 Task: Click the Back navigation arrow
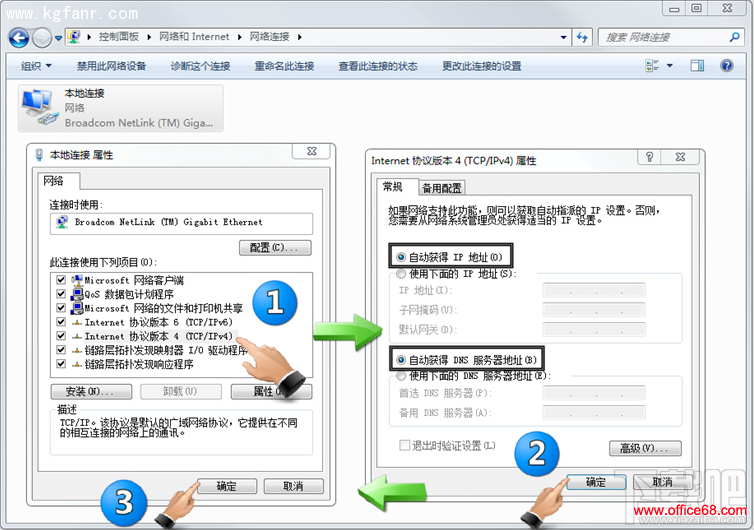click(x=19, y=38)
